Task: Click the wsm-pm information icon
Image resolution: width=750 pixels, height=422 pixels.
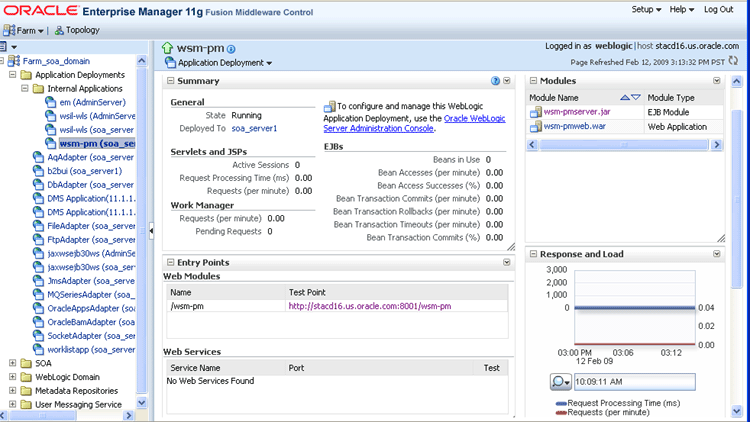Action: (231, 49)
